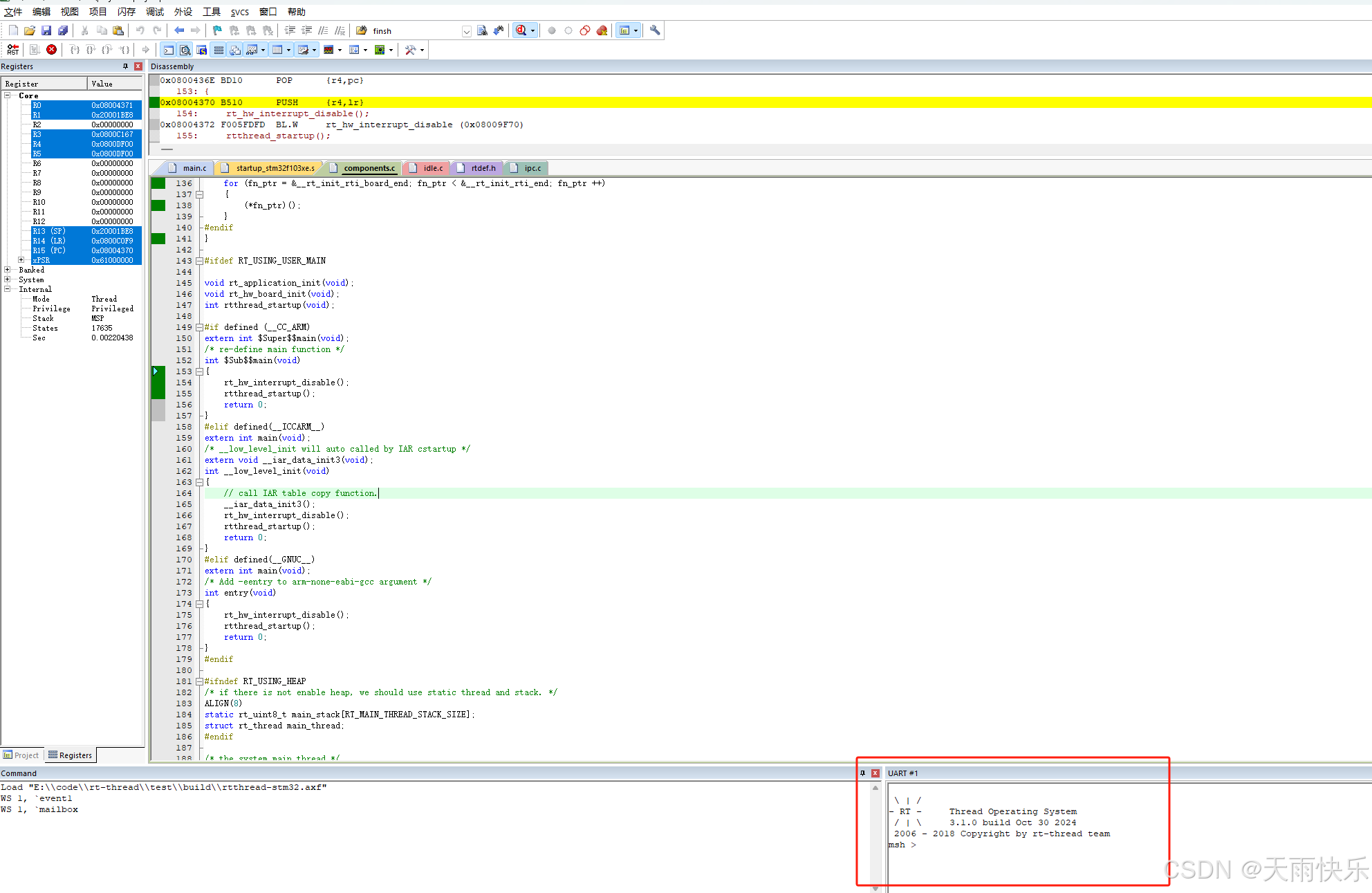Toggle the Disassembly window icon
Screen dimensions: 1372x893
(x=185, y=50)
